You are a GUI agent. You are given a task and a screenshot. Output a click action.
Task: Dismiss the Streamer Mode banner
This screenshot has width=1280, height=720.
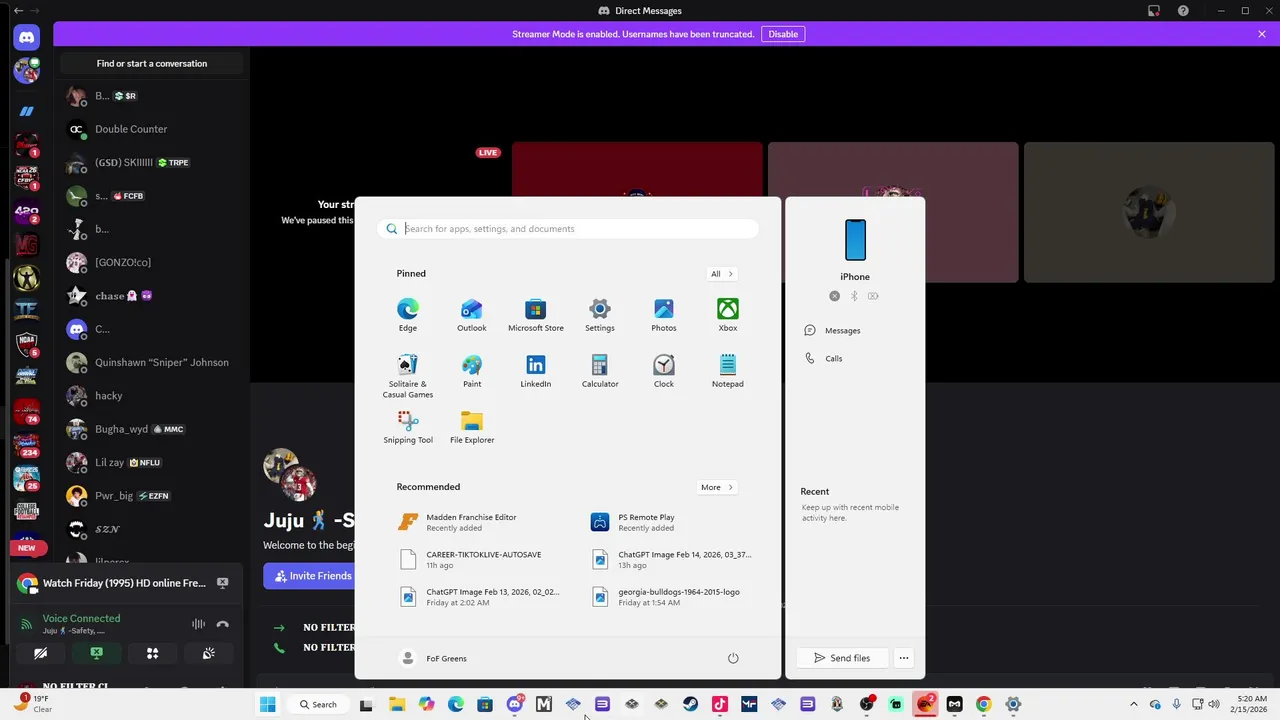1262,34
